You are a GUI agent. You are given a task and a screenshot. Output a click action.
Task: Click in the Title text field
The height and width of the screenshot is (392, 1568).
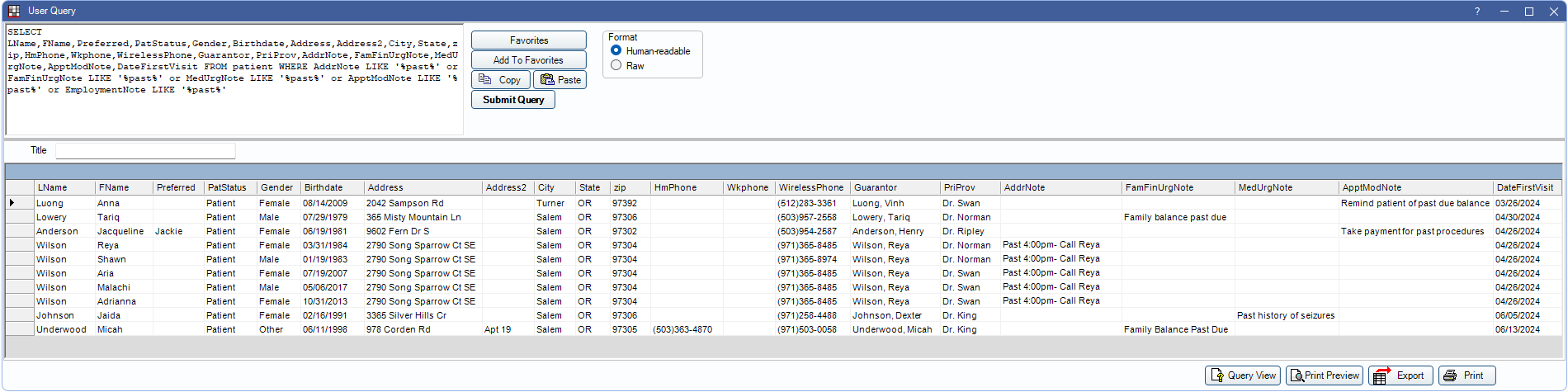click(x=145, y=151)
